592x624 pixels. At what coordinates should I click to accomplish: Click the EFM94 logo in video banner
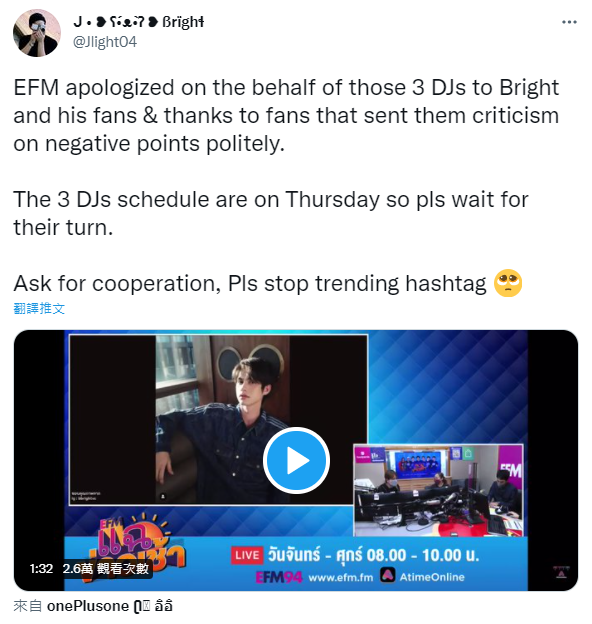point(279,577)
